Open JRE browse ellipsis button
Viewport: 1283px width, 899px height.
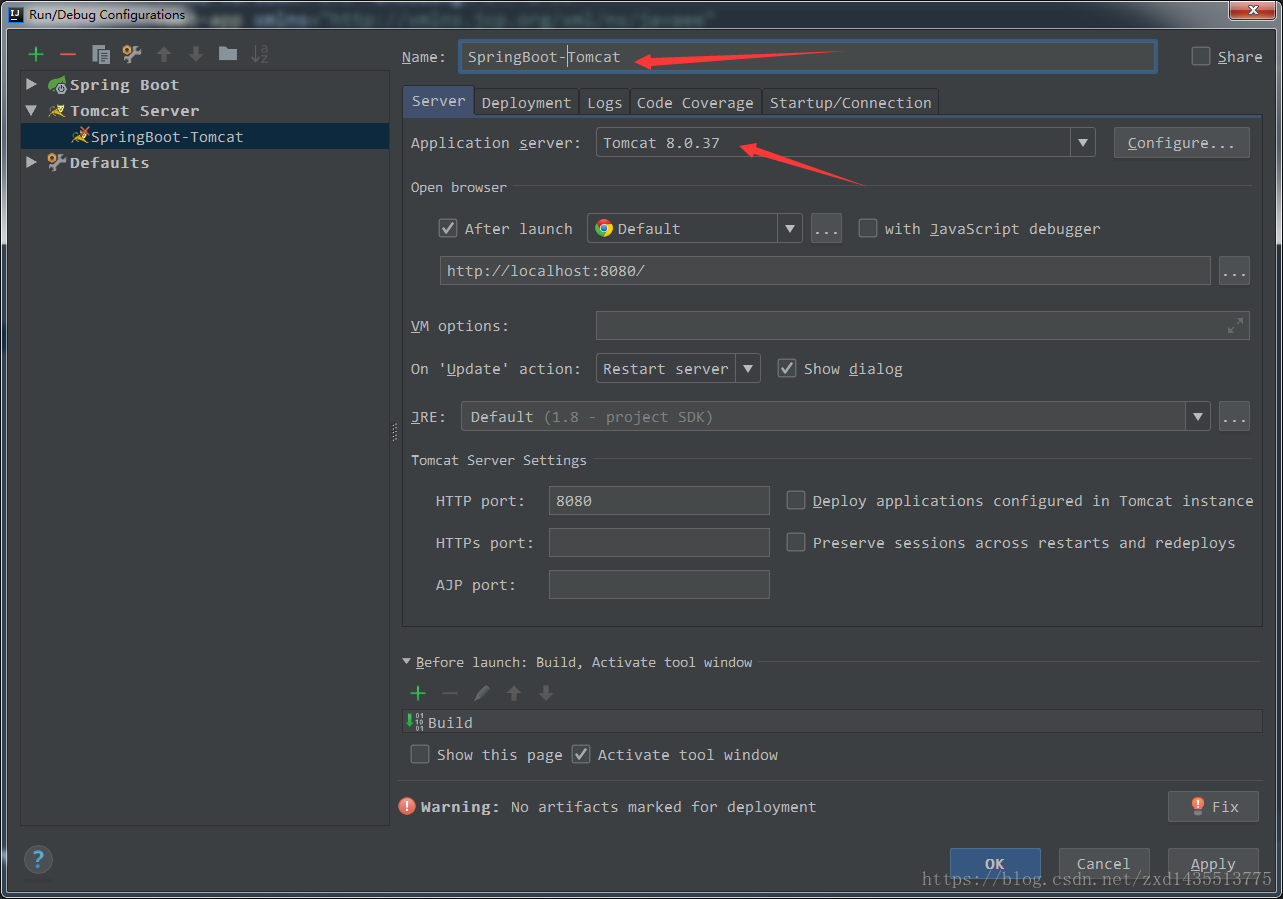click(1234, 417)
